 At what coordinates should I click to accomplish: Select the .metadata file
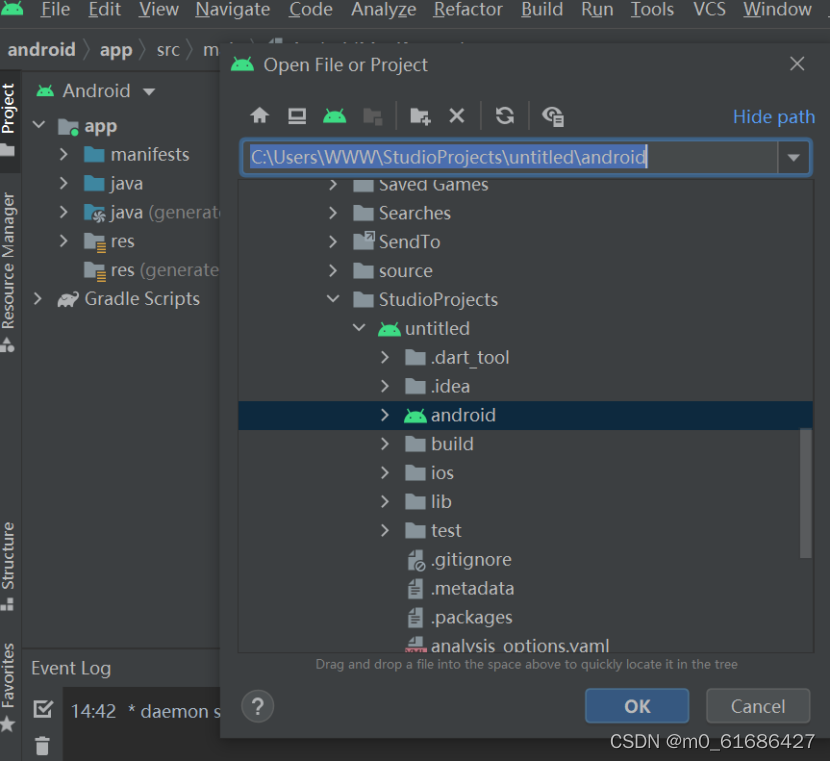coord(461,588)
